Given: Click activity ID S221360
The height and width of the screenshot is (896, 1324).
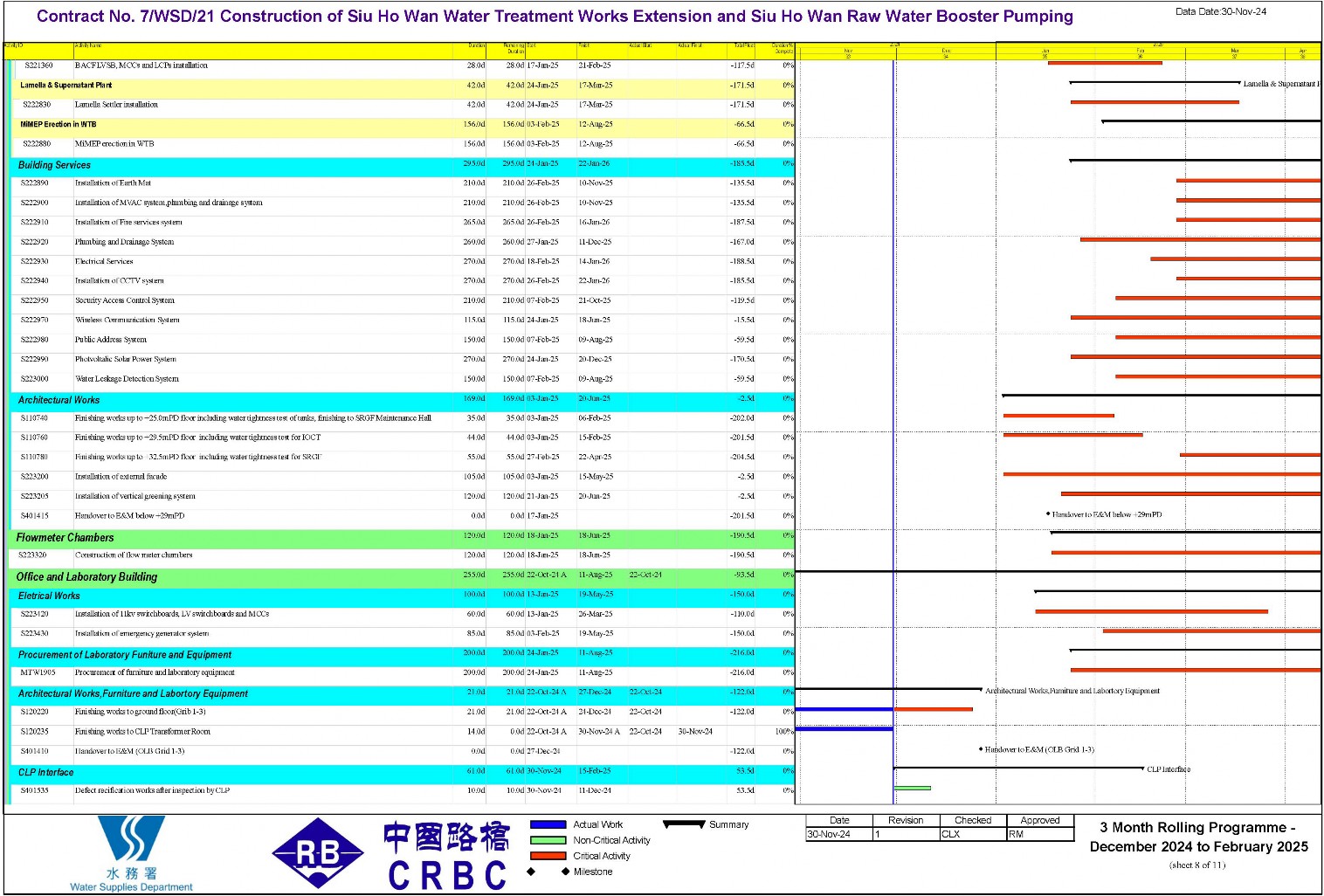Looking at the screenshot, I should 38,65.
